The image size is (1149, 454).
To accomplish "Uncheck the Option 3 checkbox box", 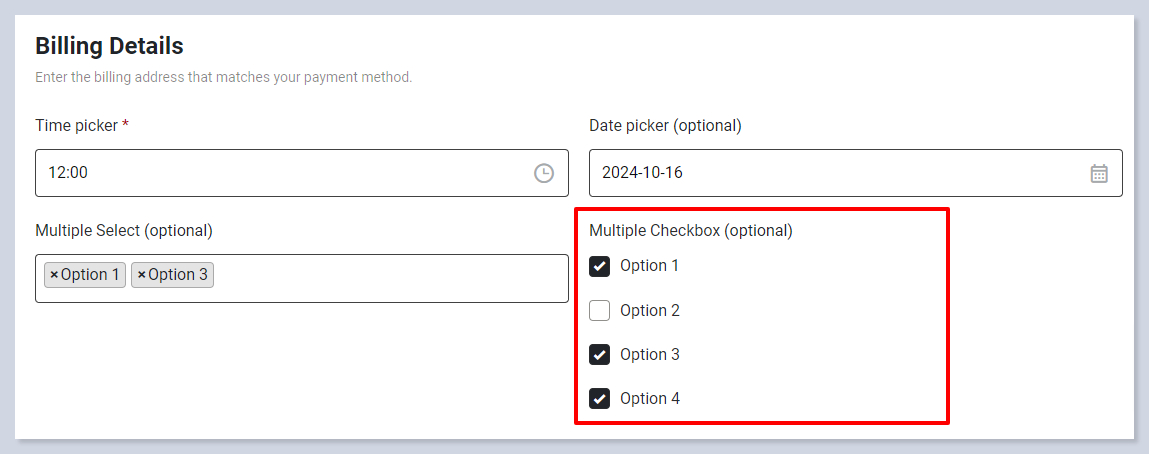I will [600, 355].
